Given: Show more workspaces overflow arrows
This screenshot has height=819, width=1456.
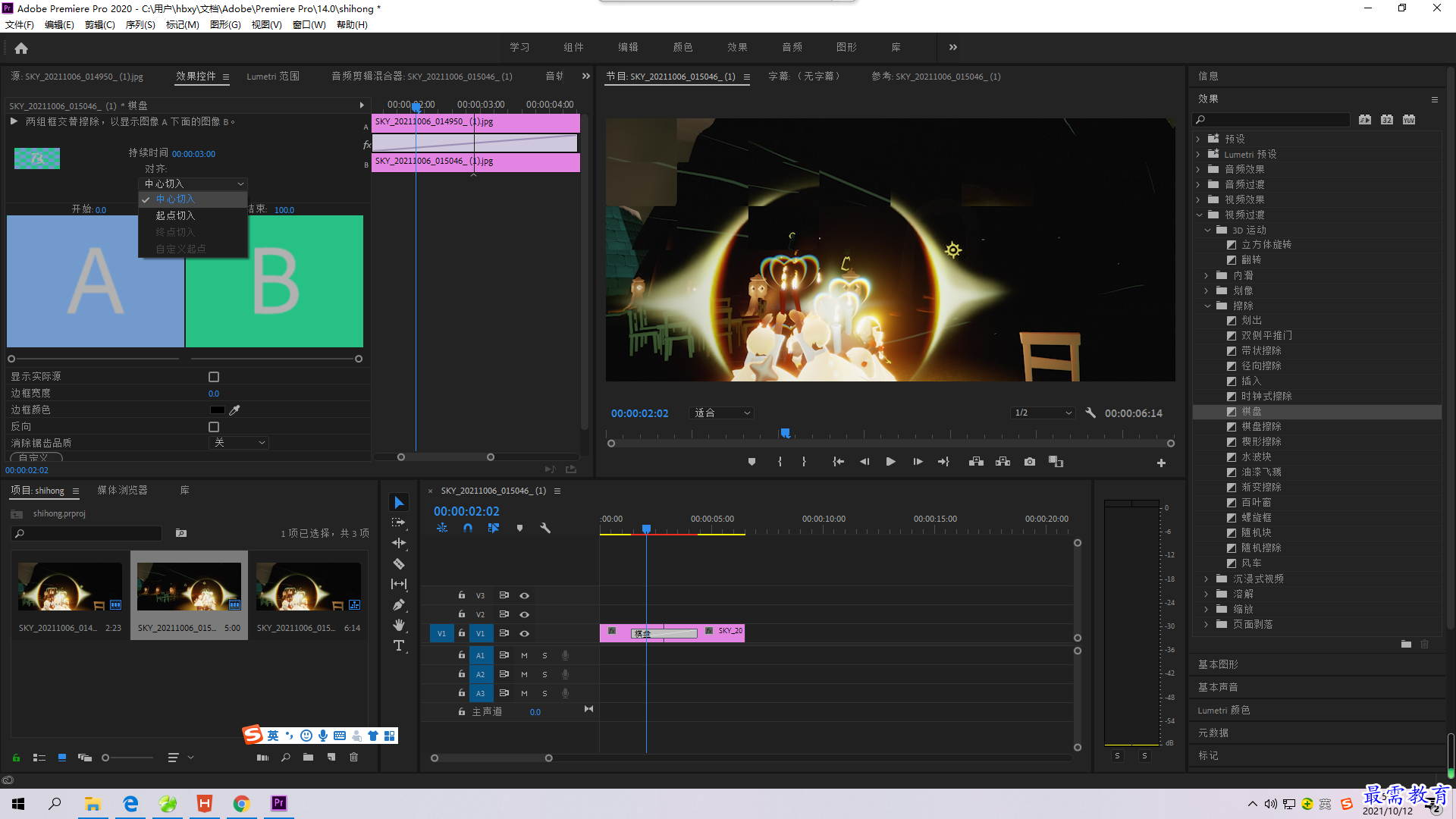Looking at the screenshot, I should tap(953, 47).
